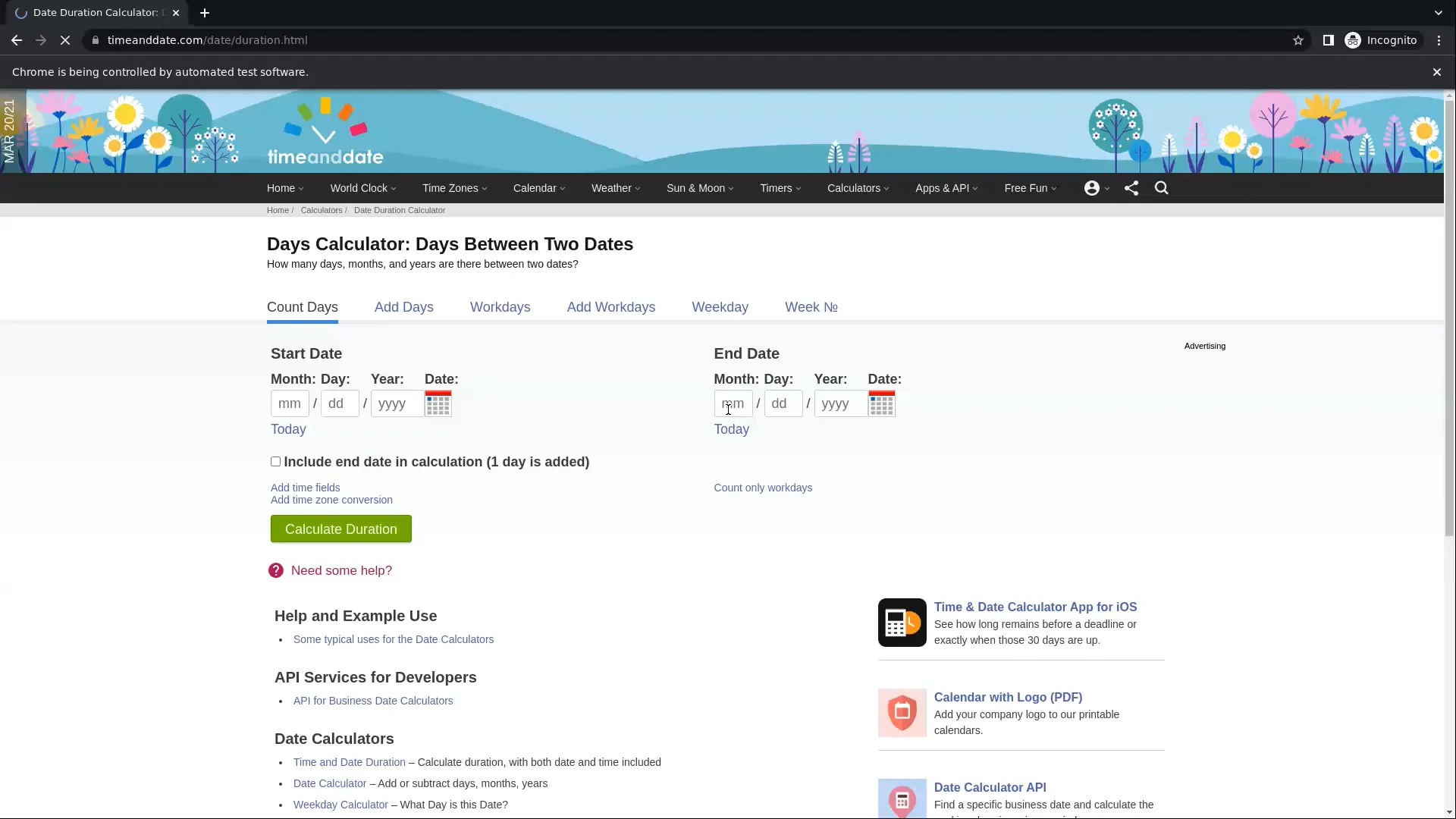The image size is (1456, 819).
Task: Switch to the Workdays tab
Action: (500, 307)
